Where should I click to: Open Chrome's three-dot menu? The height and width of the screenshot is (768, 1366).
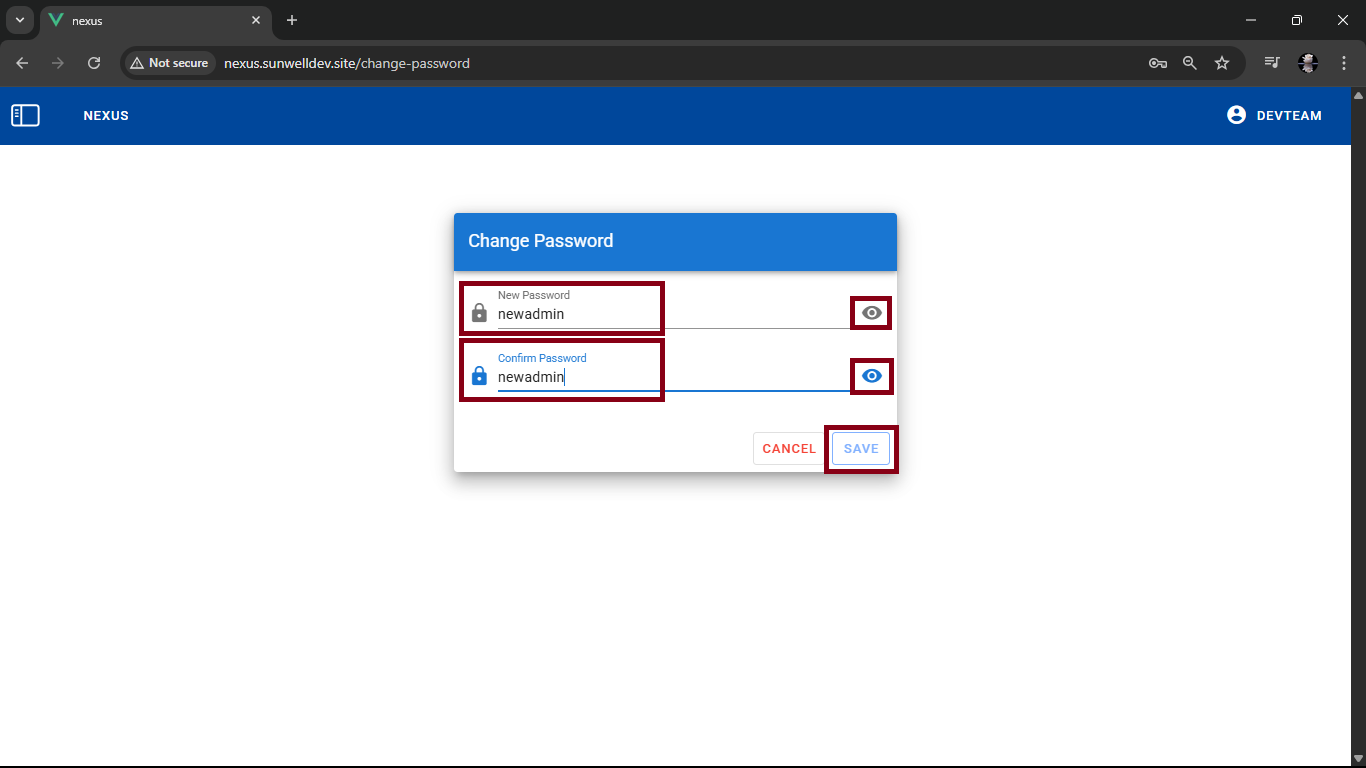[x=1344, y=63]
